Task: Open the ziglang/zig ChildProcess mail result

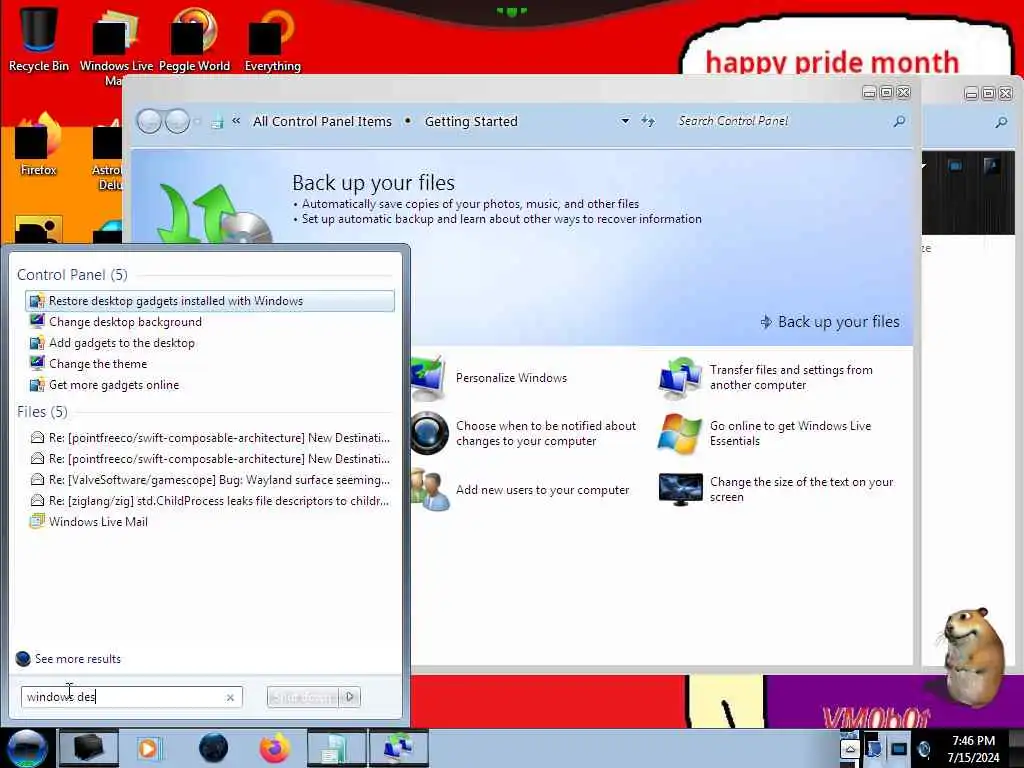Action: (210, 501)
